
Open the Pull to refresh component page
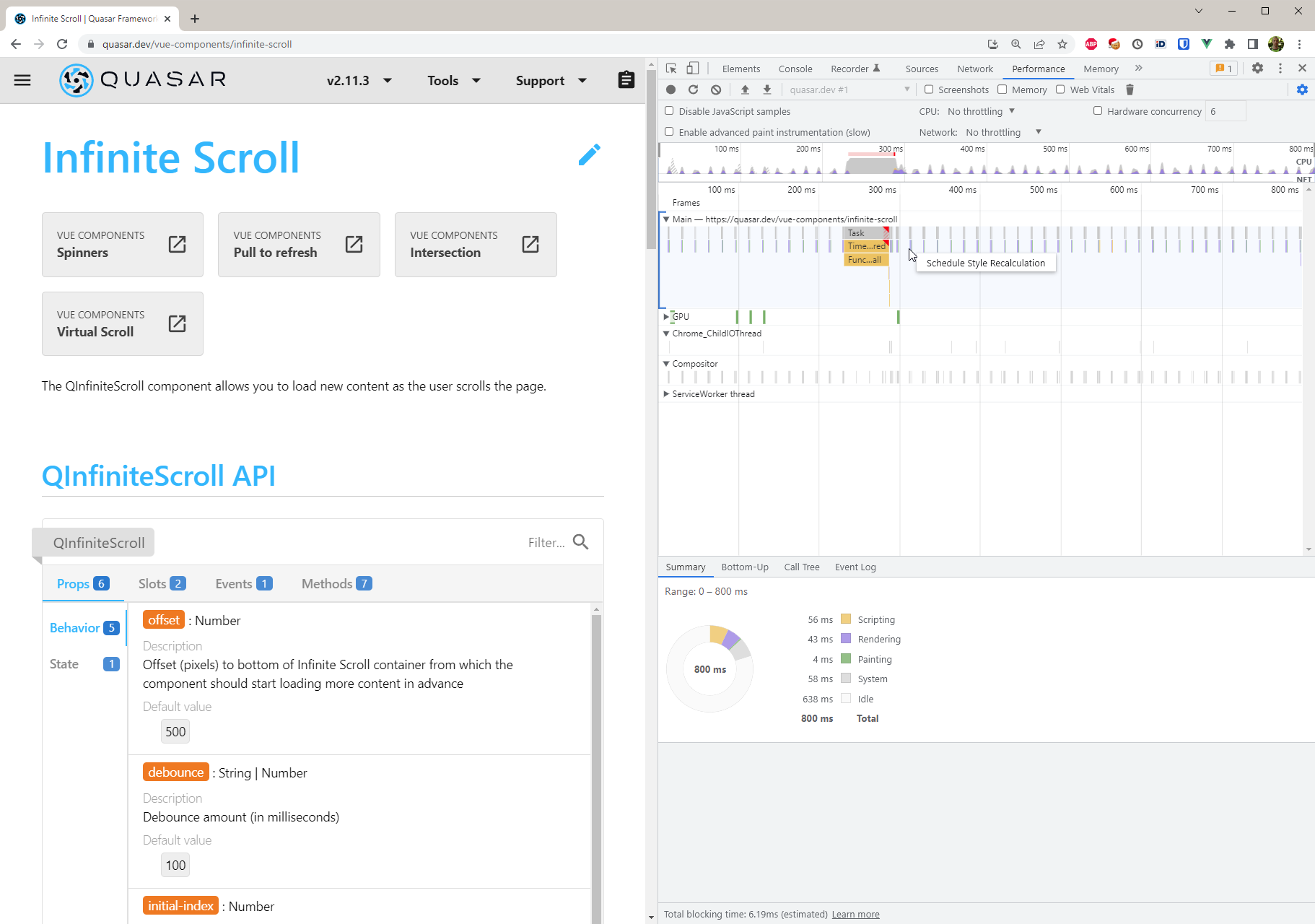298,245
